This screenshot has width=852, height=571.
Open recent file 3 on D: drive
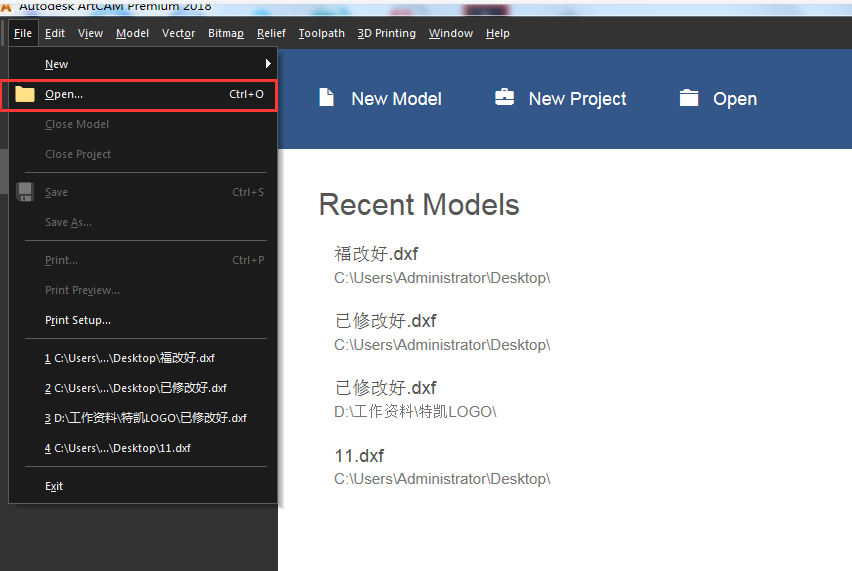click(145, 418)
